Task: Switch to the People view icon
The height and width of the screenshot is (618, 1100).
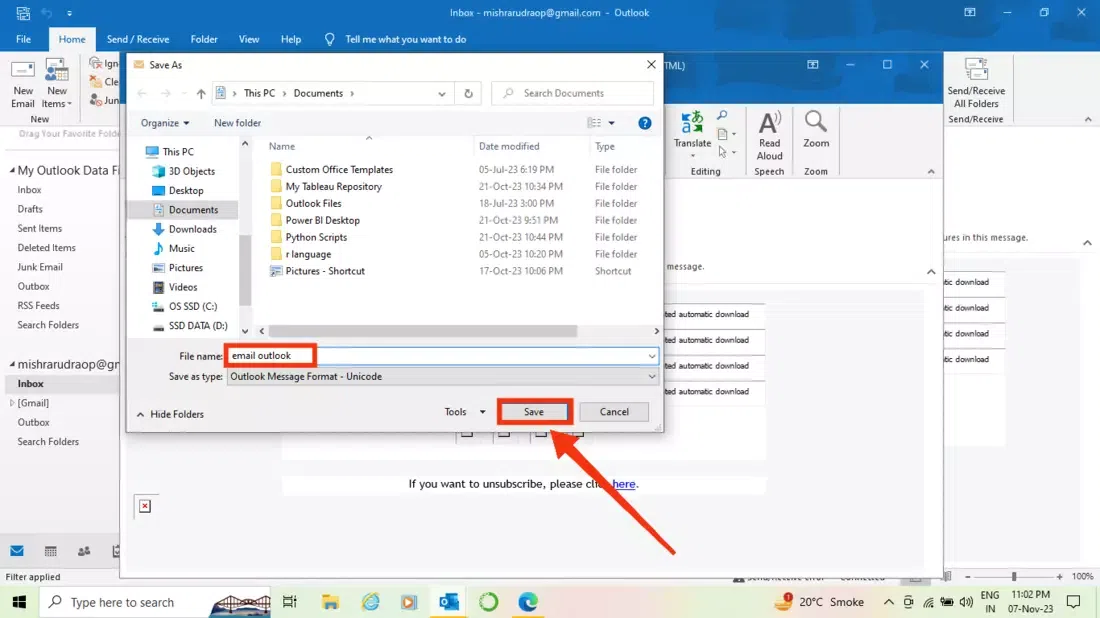Action: click(x=84, y=551)
